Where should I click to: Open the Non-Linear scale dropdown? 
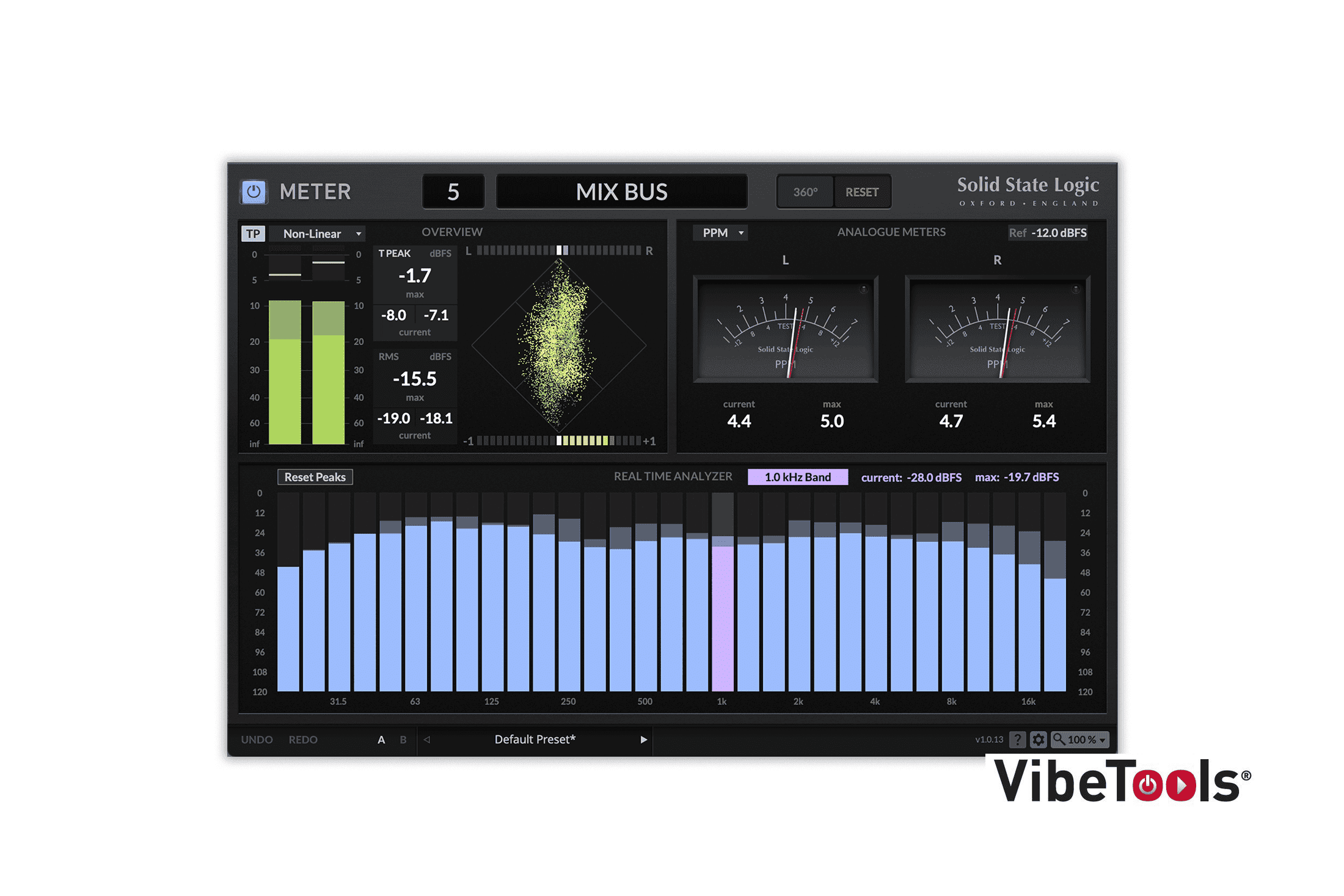(x=318, y=233)
